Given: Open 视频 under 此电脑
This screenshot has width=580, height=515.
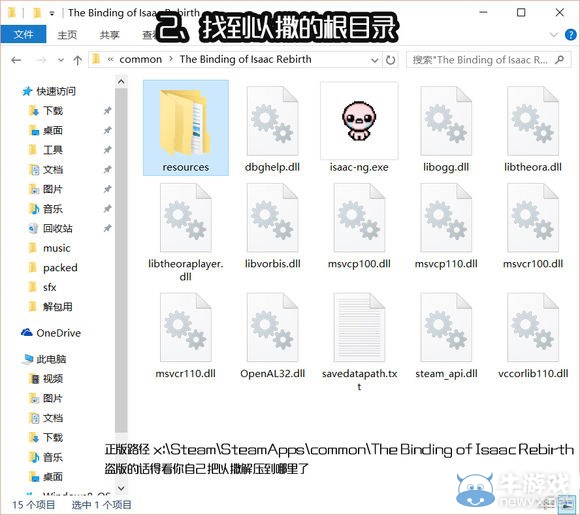Looking at the screenshot, I should (46, 378).
